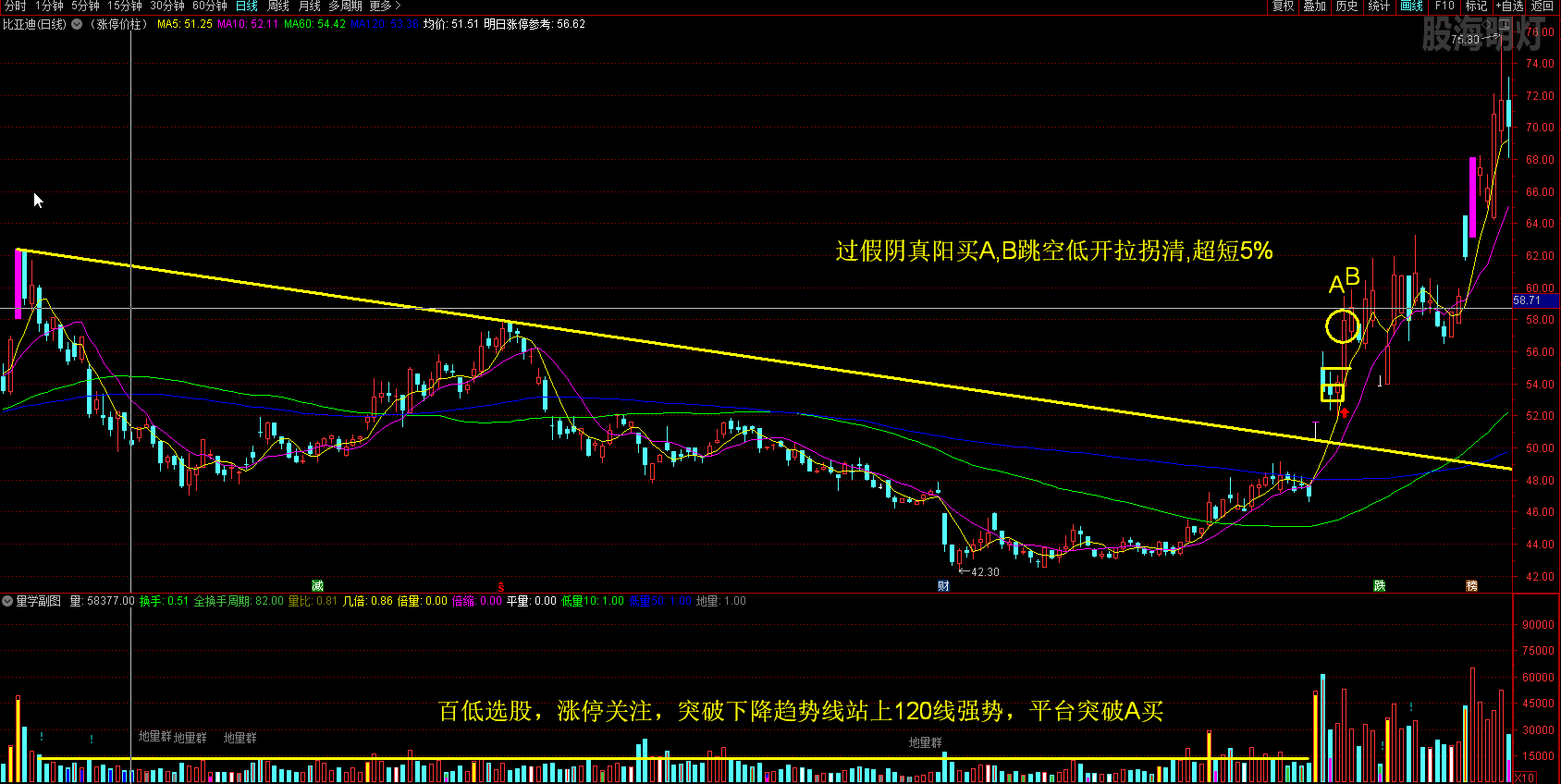This screenshot has width=1561, height=784.
Task: Click the MA120: 53.36 indicator label
Action: (x=384, y=24)
